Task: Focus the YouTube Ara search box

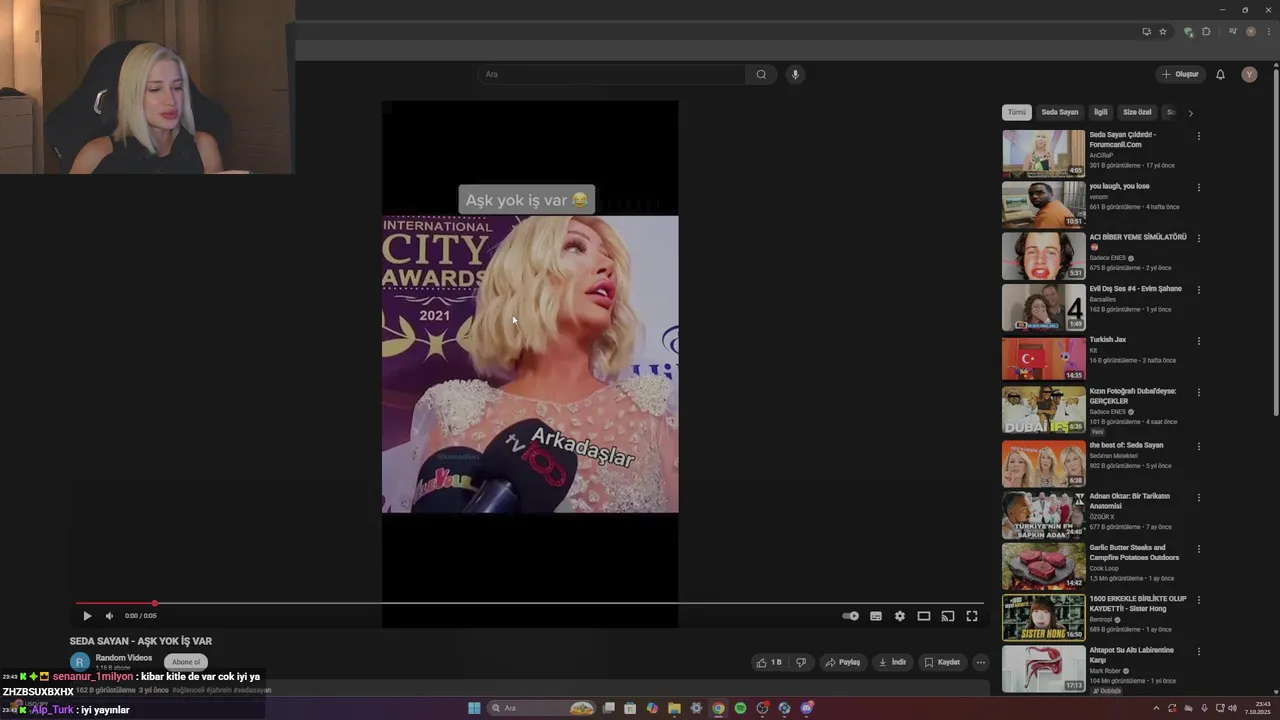Action: [x=612, y=74]
